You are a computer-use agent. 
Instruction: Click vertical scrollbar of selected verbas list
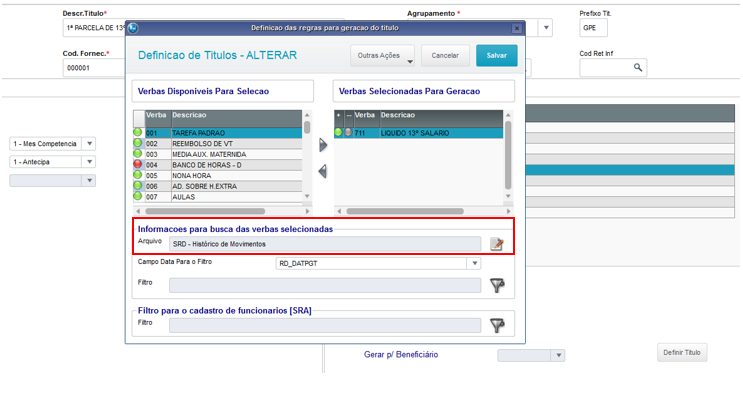click(x=508, y=155)
